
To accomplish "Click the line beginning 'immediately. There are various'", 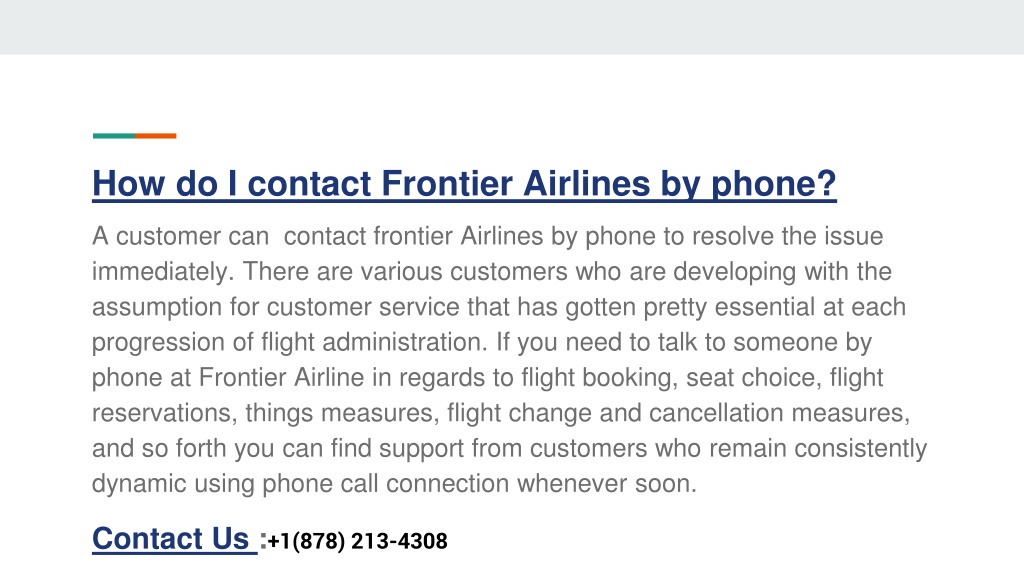I will pyautogui.click(x=492, y=272).
